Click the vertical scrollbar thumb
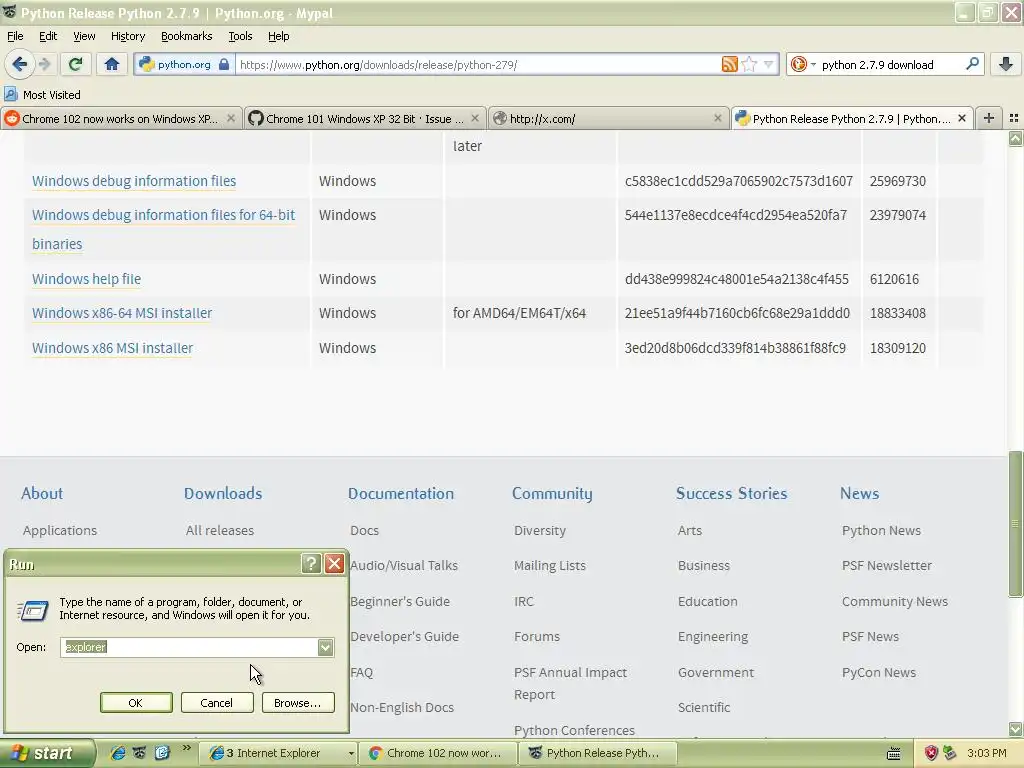 click(1016, 524)
